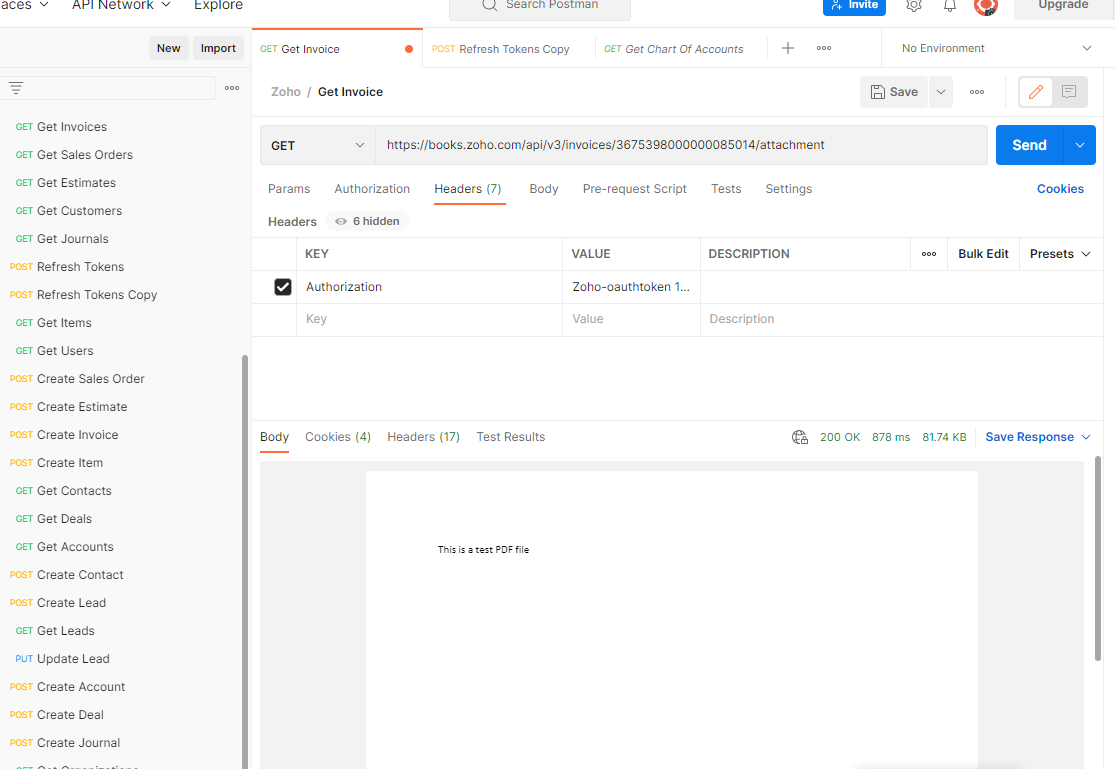
Task: Open the notifications bell
Action: [x=950, y=6]
